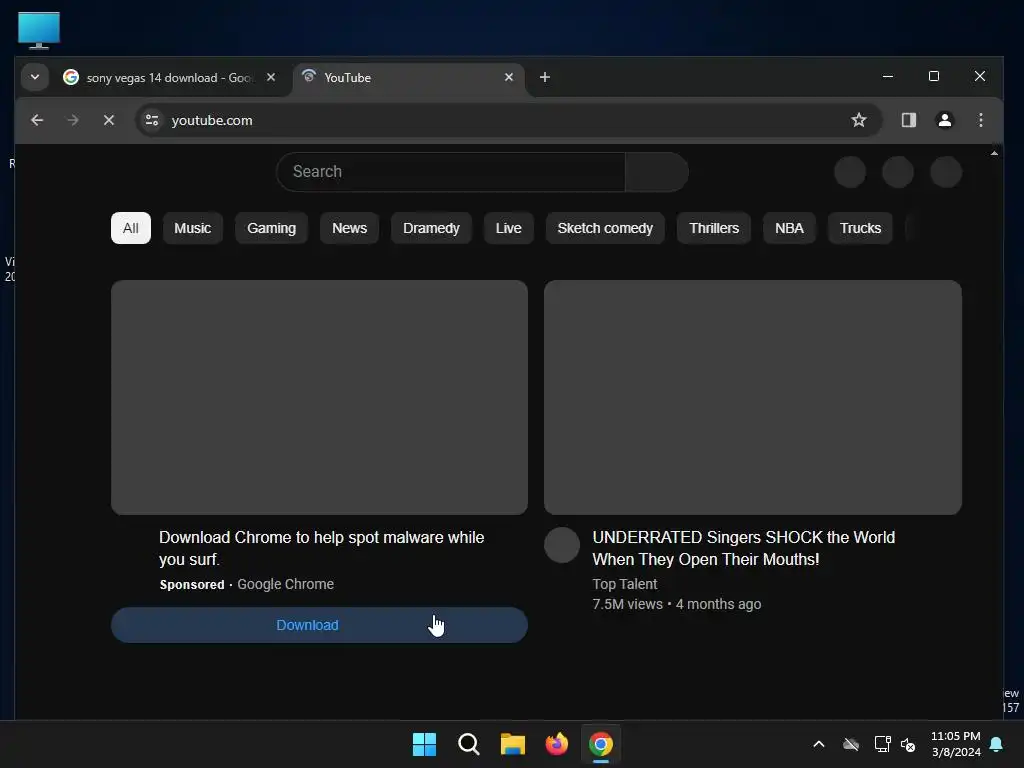Open Windows taskbar Search
This screenshot has width=1024, height=768.
coord(469,744)
